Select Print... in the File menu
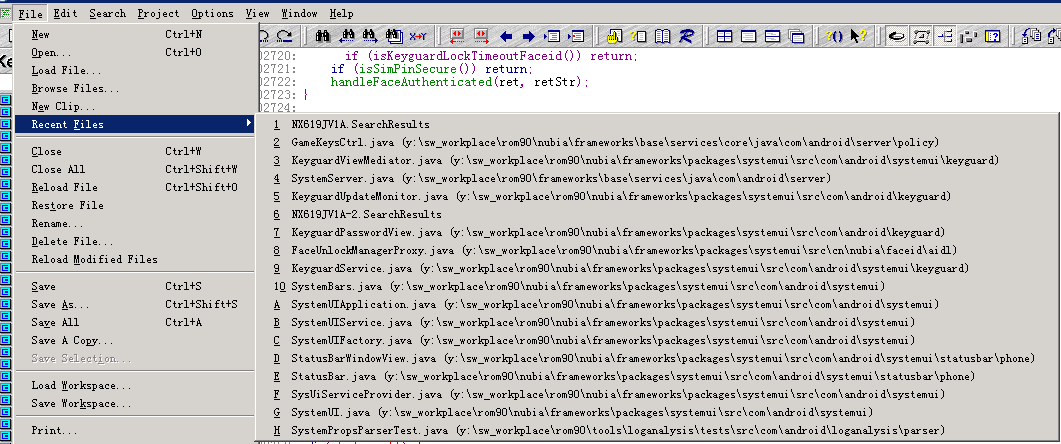Image resolution: width=1061 pixels, height=444 pixels. [135, 430]
